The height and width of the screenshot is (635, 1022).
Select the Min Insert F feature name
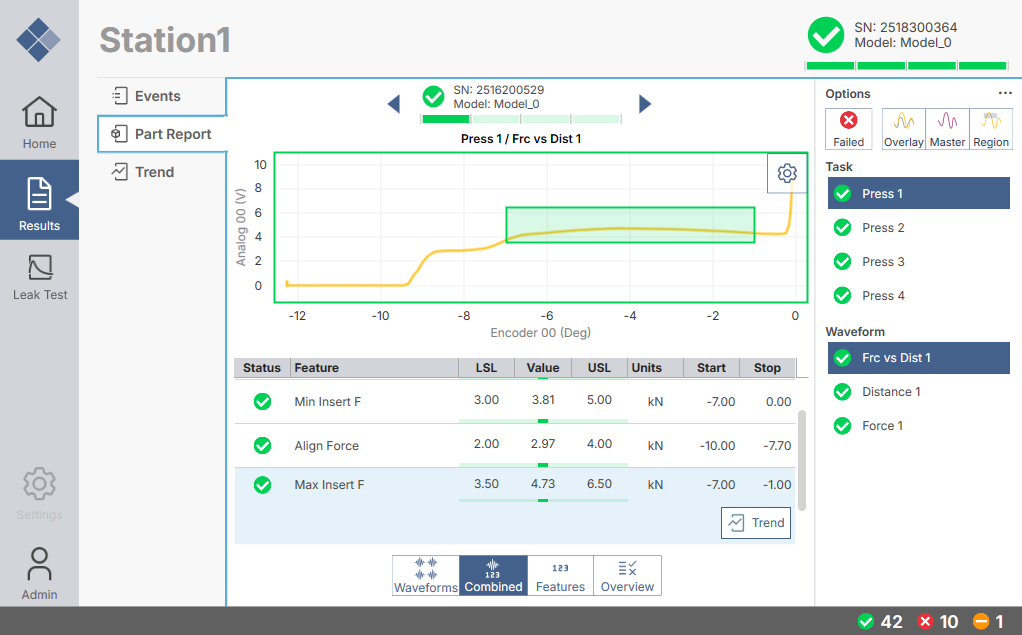point(327,402)
